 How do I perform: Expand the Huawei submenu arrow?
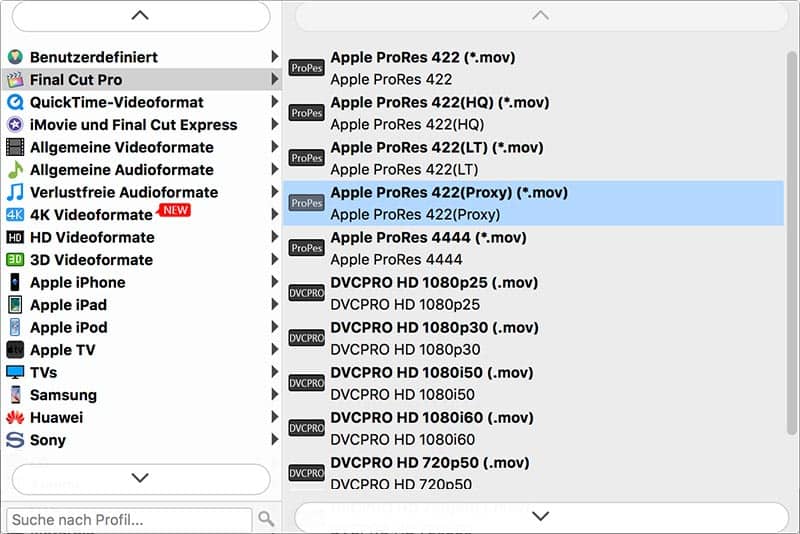click(274, 416)
